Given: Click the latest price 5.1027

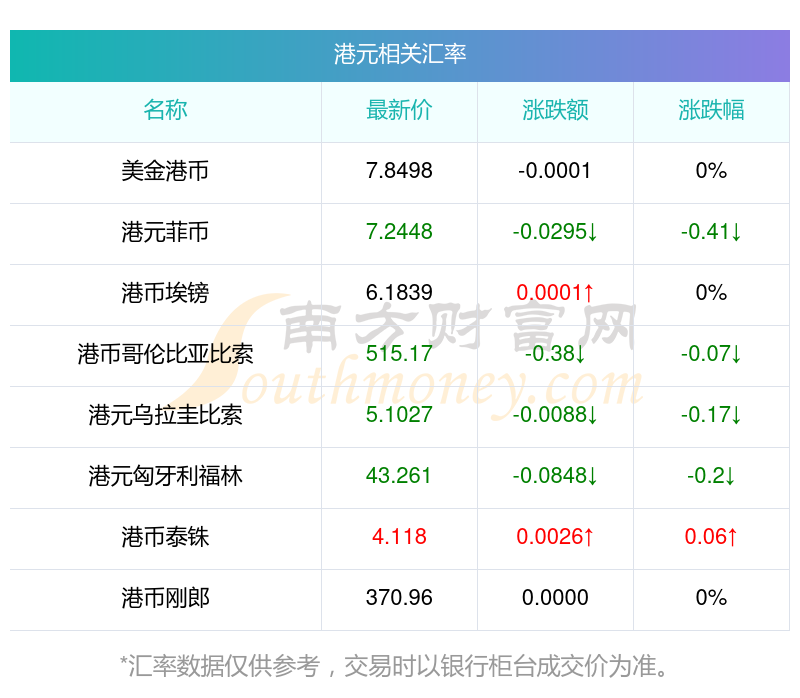Looking at the screenshot, I should click(399, 415).
